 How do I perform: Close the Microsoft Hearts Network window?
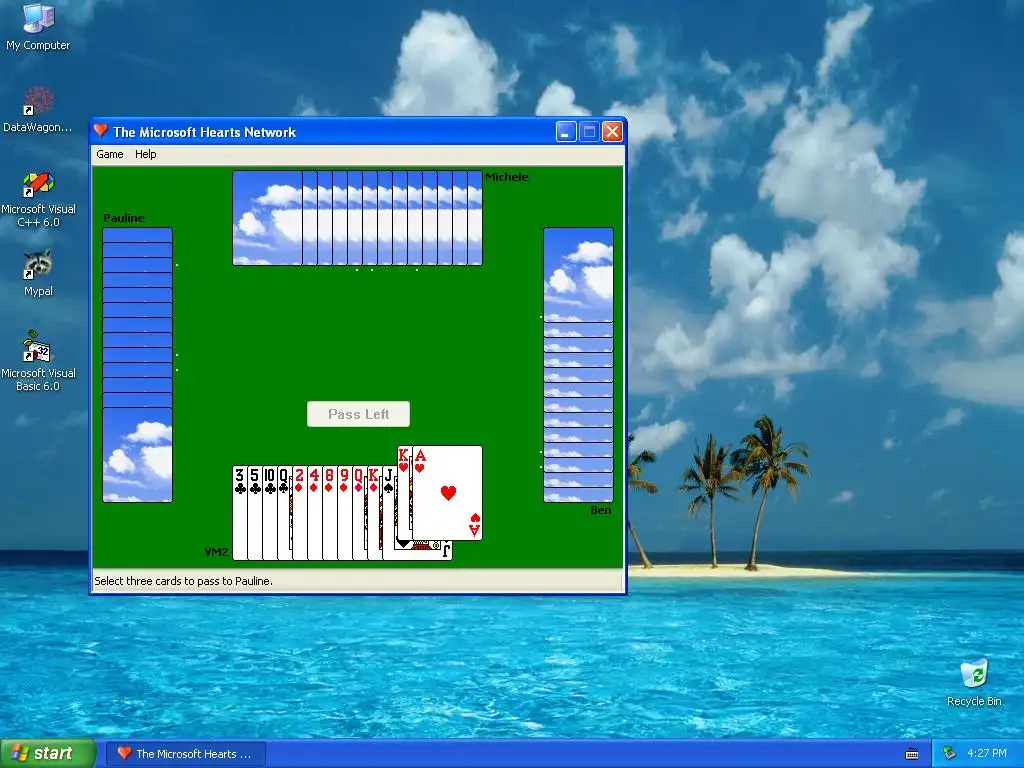pyautogui.click(x=612, y=132)
